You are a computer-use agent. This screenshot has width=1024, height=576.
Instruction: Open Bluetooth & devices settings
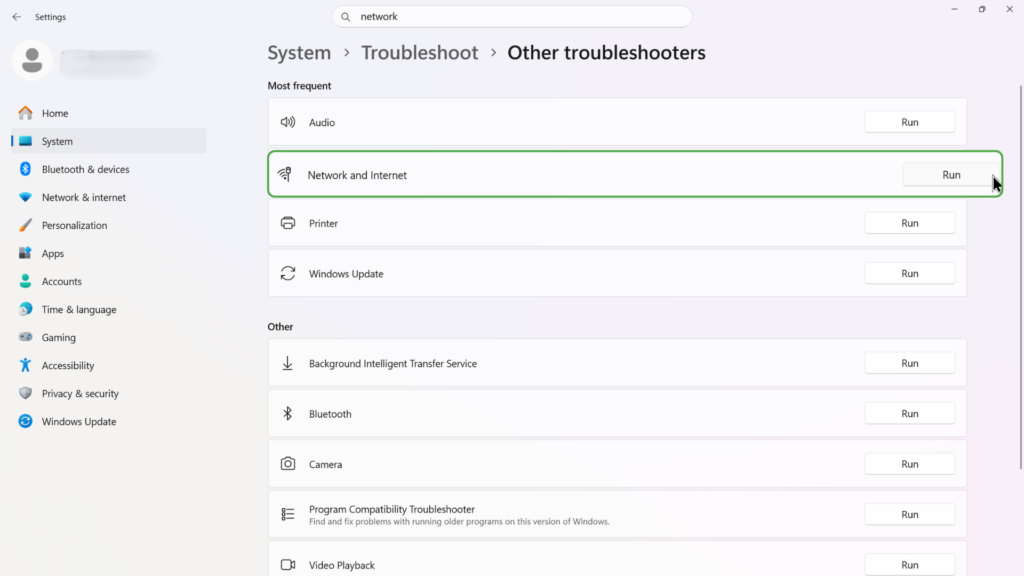pos(108,169)
